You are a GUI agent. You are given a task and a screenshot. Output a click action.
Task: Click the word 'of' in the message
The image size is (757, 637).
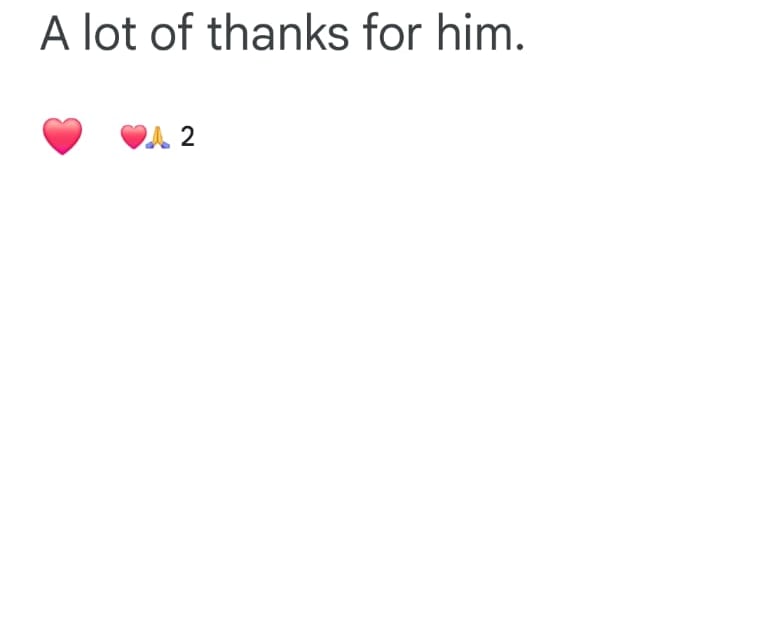[x=172, y=33]
